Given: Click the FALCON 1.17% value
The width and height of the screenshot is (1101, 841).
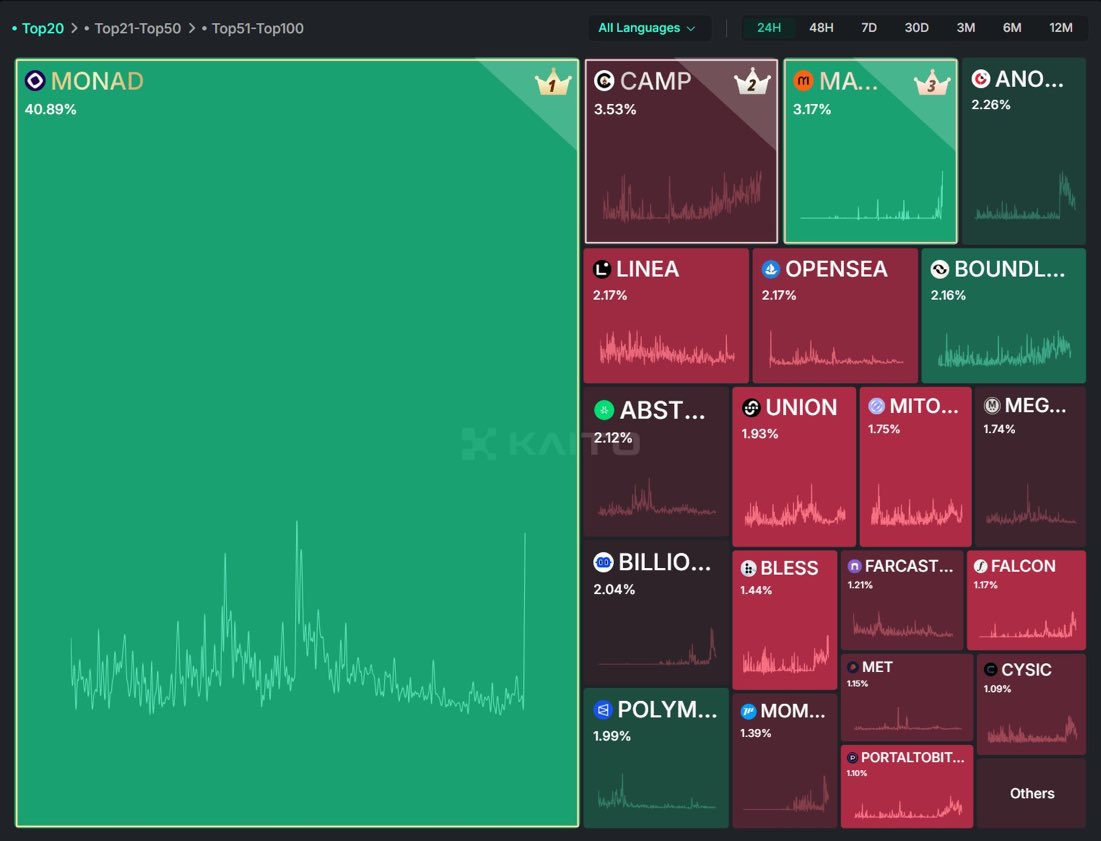Looking at the screenshot, I should click(x=985, y=585).
